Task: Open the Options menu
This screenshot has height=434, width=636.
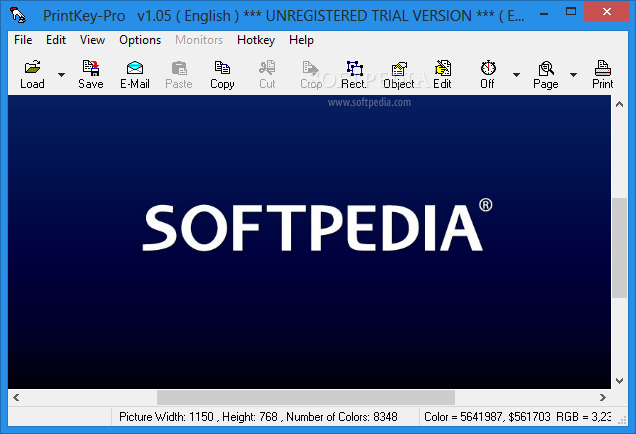Action: tap(140, 40)
